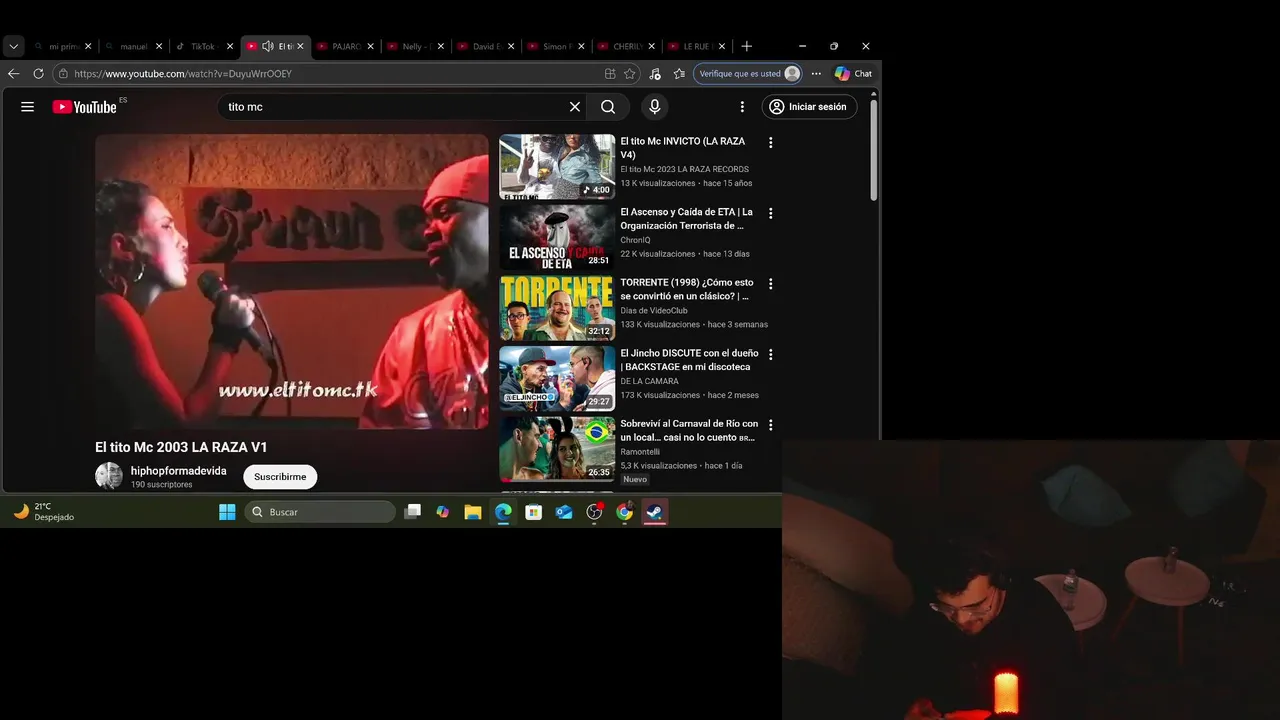Go back with browser back arrow
This screenshot has height=720, width=1280.
tap(13, 74)
